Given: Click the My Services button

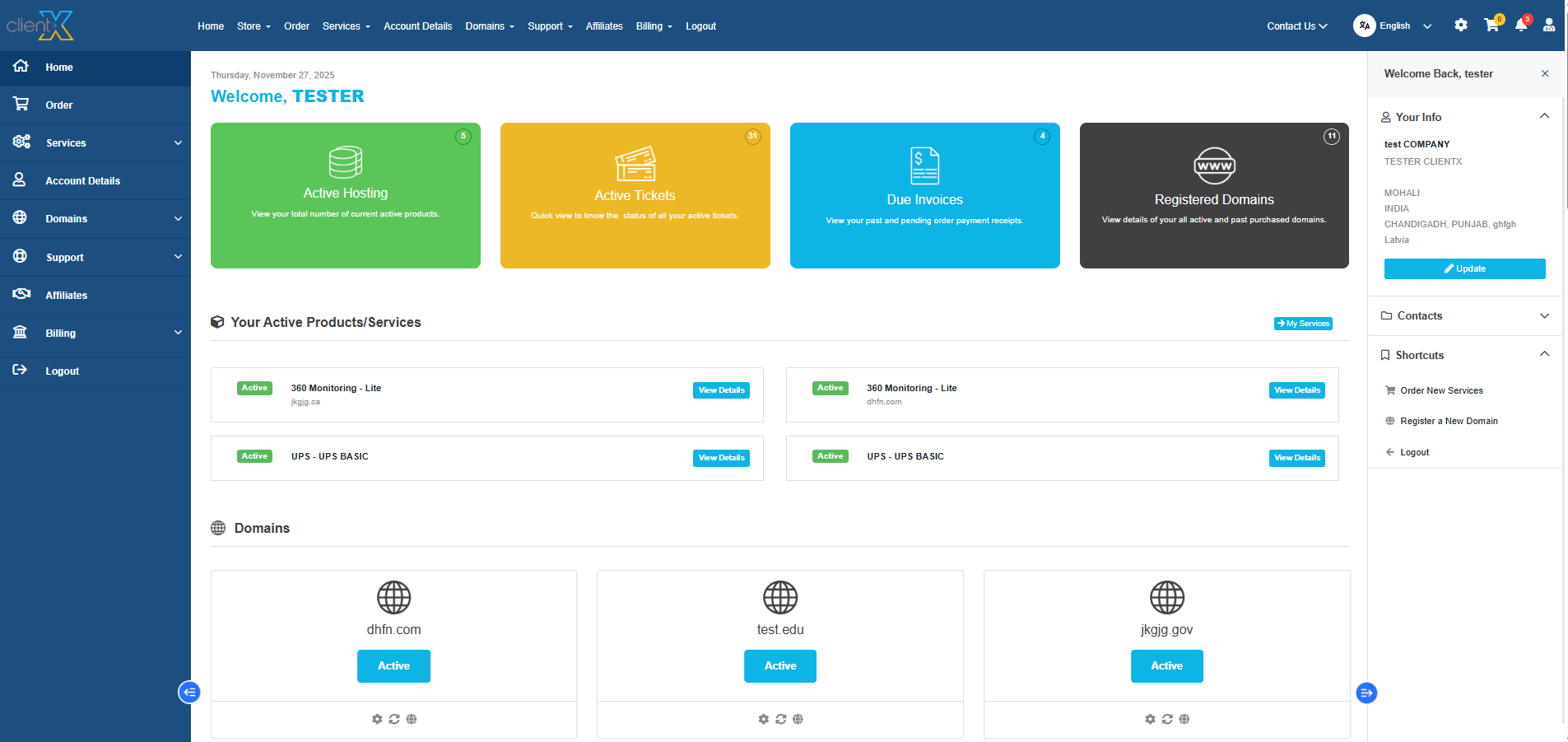Looking at the screenshot, I should (x=1303, y=324).
